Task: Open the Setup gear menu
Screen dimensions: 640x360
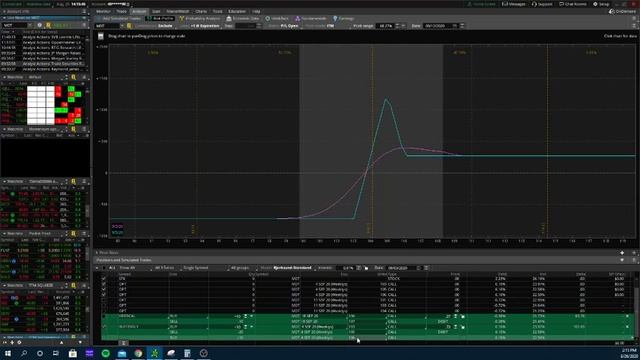Action: point(601,4)
